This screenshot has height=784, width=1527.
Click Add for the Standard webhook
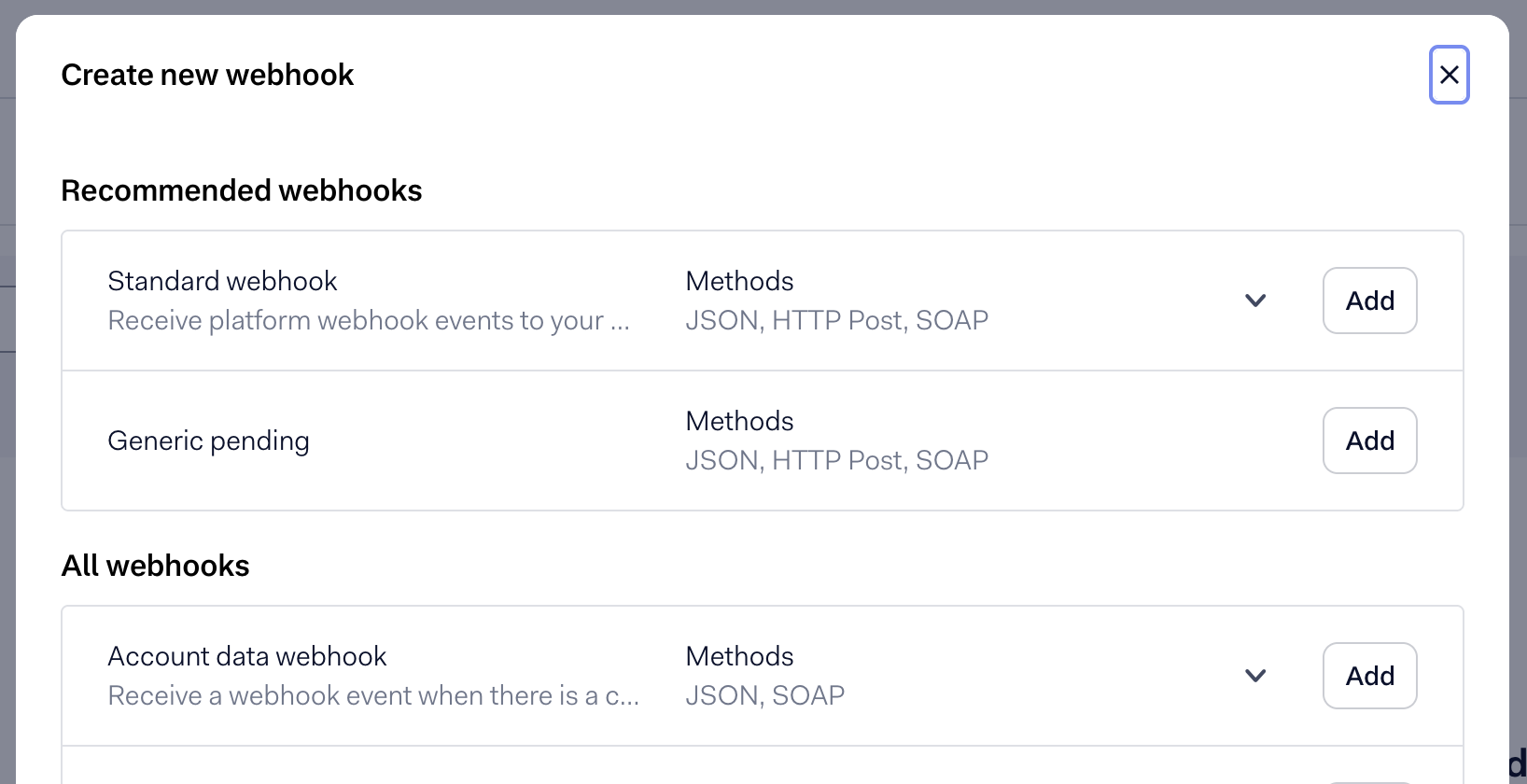[x=1369, y=301]
